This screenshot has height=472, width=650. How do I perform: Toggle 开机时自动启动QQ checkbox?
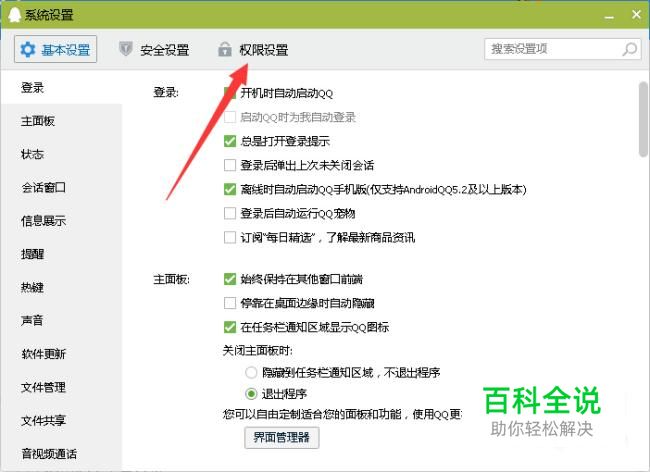(x=230, y=93)
